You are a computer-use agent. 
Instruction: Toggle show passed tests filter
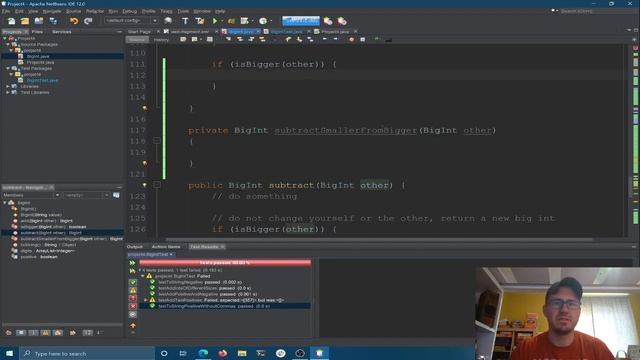pos(133,282)
